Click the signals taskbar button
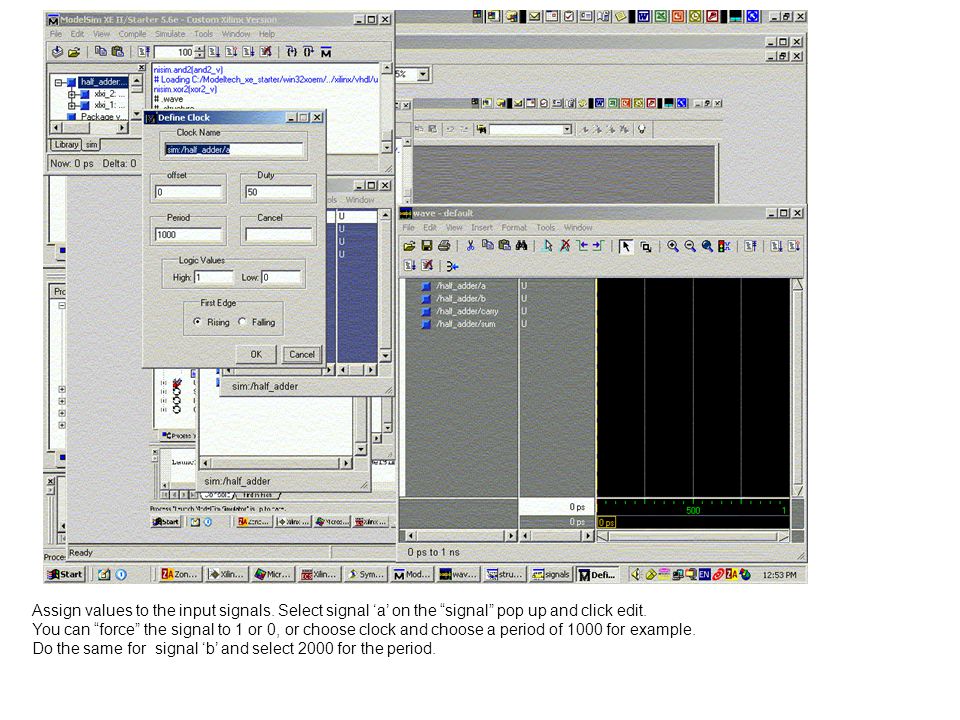Image resolution: width=960 pixels, height=720 pixels. pos(551,574)
